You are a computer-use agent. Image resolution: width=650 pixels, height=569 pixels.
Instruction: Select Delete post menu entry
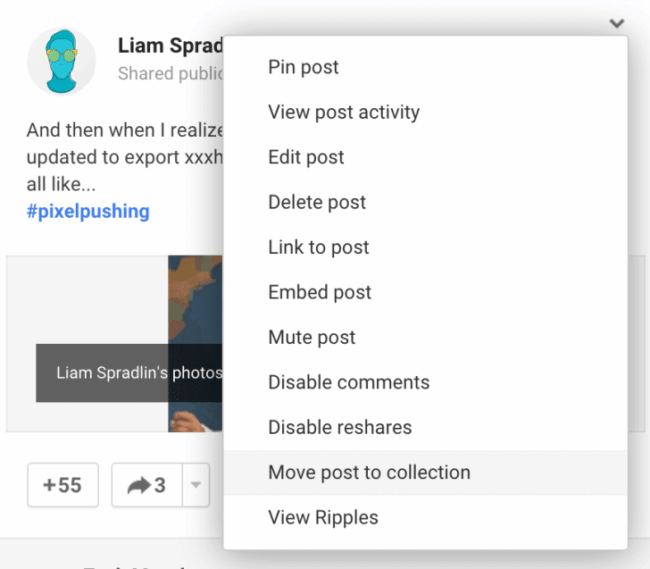(x=317, y=202)
